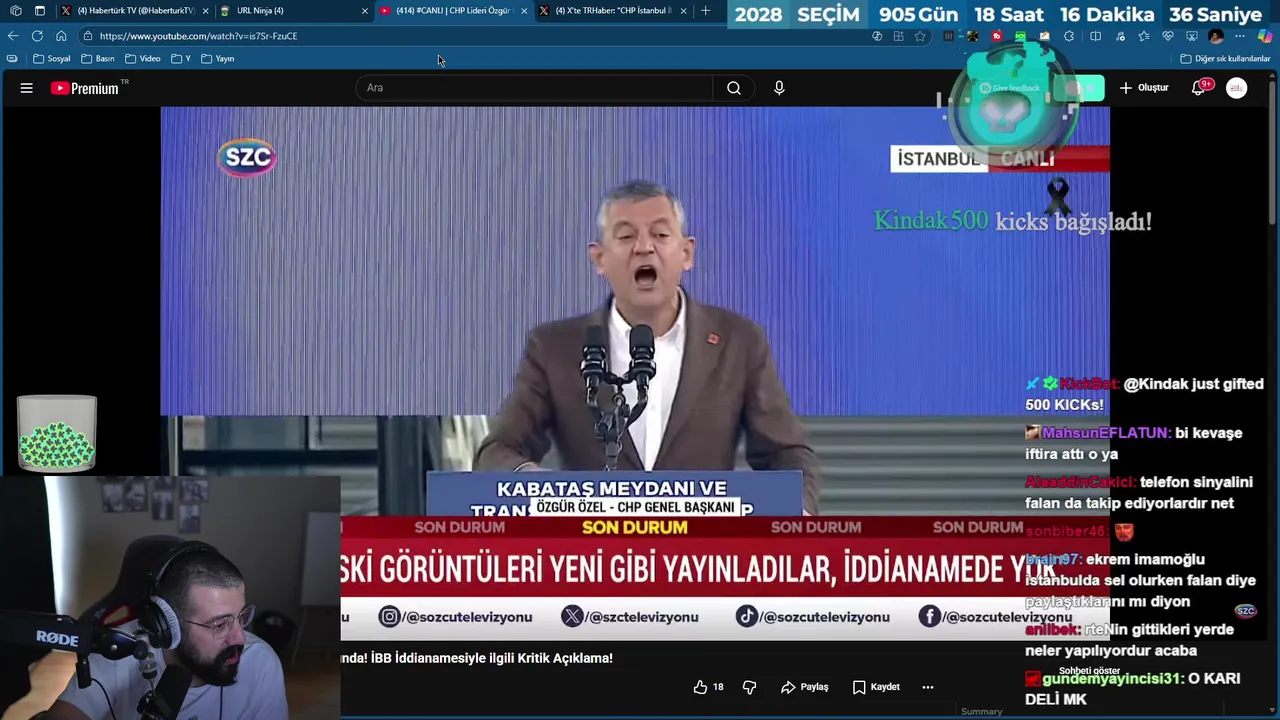The image size is (1280, 720).
Task: Go back with browser back arrow
Action: (x=13, y=36)
